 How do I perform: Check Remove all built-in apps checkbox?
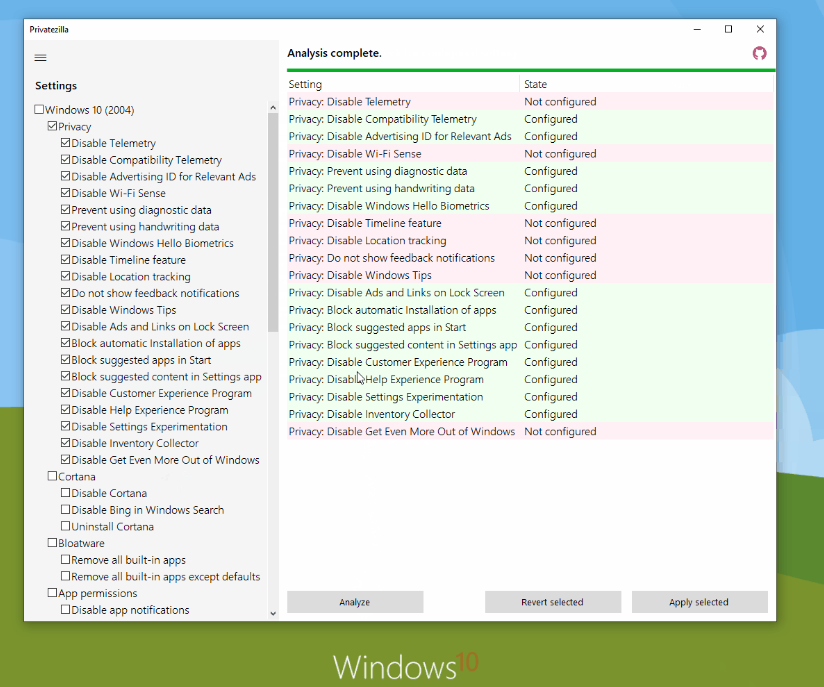pos(65,559)
